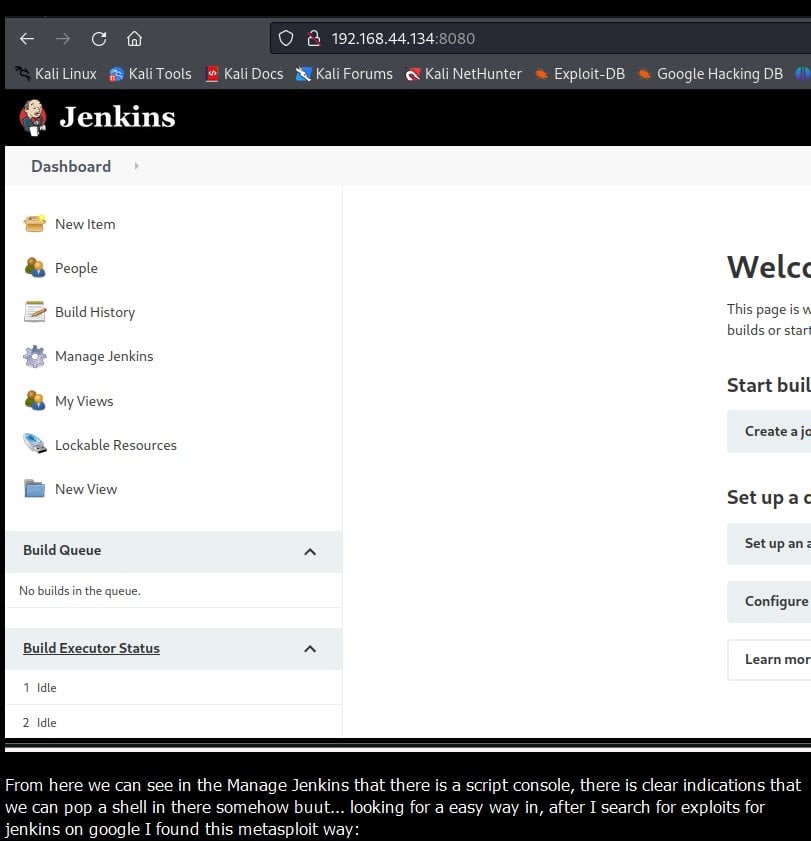This screenshot has height=841, width=811.
Task: Open the Build Executor Status link
Action: tap(91, 648)
